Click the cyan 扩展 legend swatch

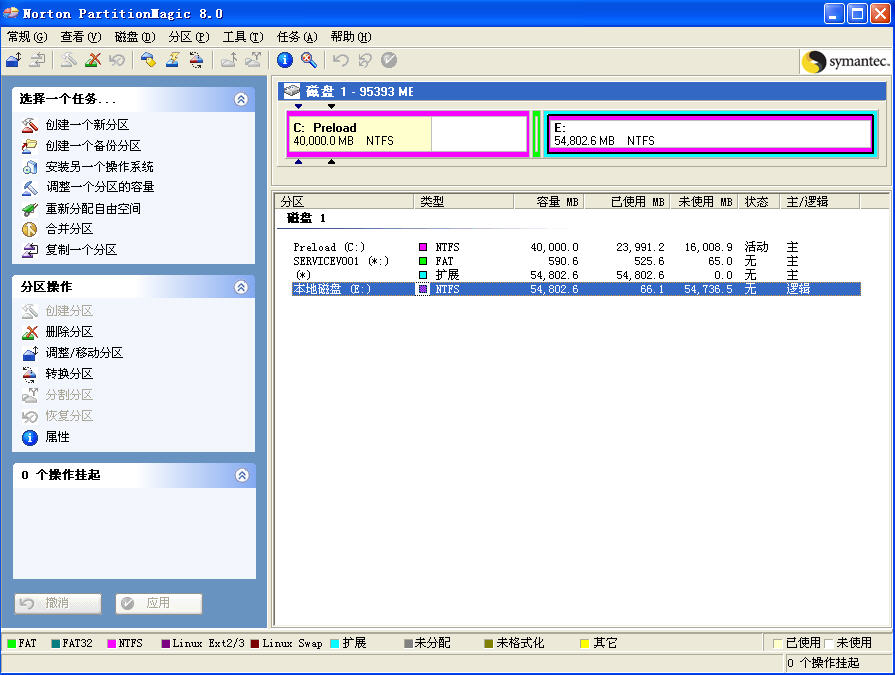coord(334,644)
